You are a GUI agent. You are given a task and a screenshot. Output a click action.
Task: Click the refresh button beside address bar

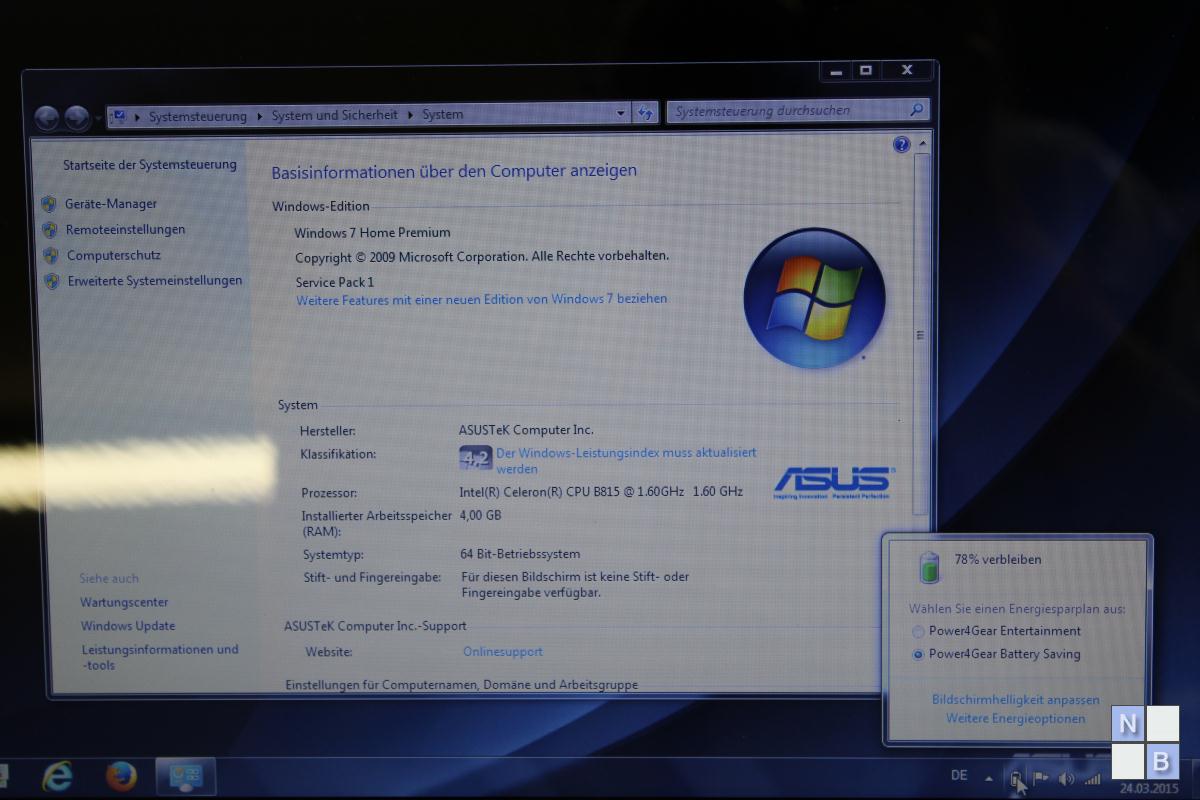(x=645, y=113)
